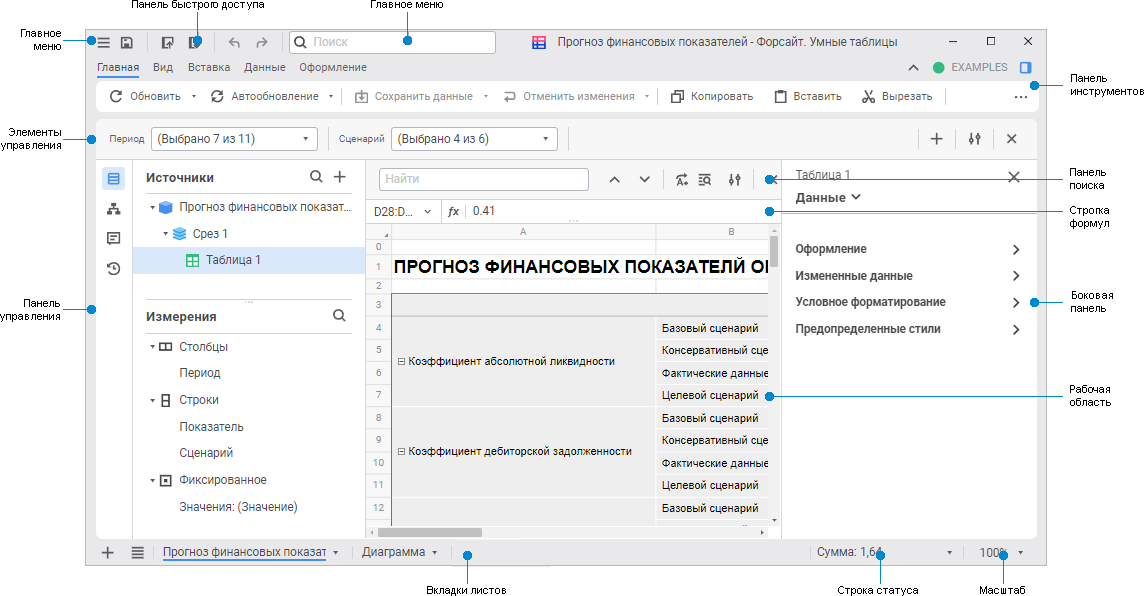The image size is (1144, 596).
Task: Click the replace icon in search panel
Action: [681, 179]
